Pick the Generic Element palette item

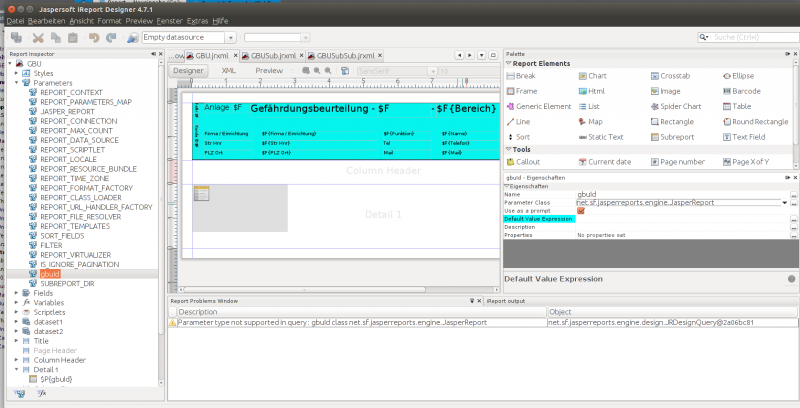coord(539,107)
